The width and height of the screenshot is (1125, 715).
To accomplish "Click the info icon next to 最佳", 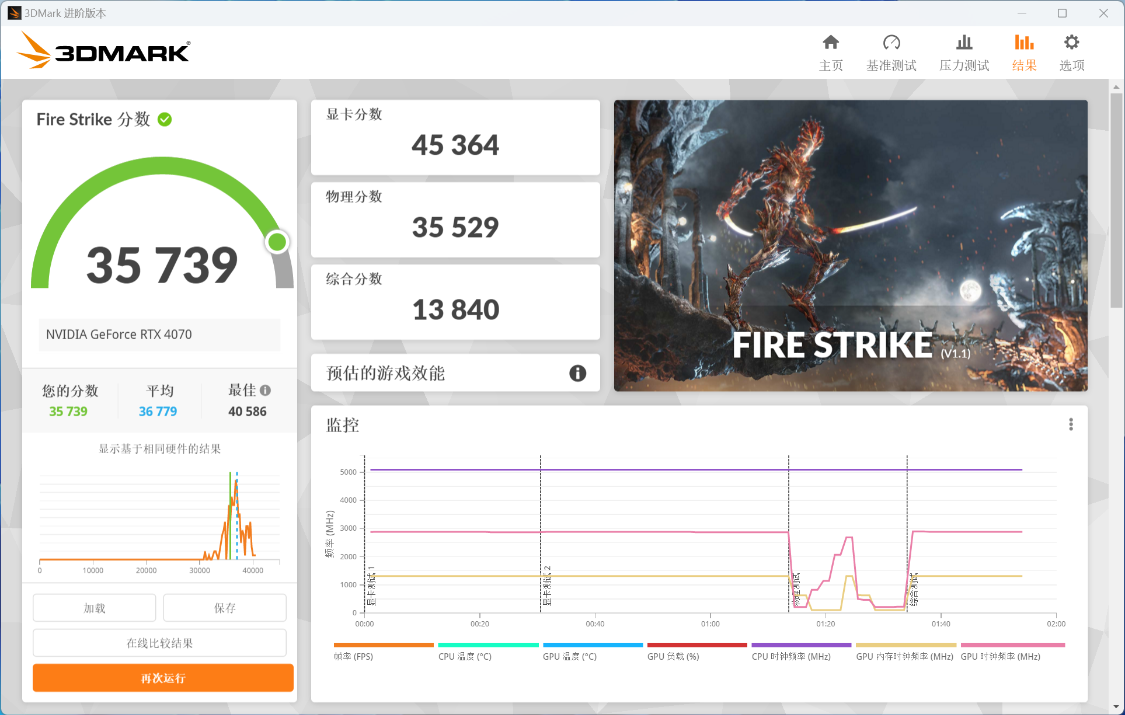I will click(x=265, y=390).
